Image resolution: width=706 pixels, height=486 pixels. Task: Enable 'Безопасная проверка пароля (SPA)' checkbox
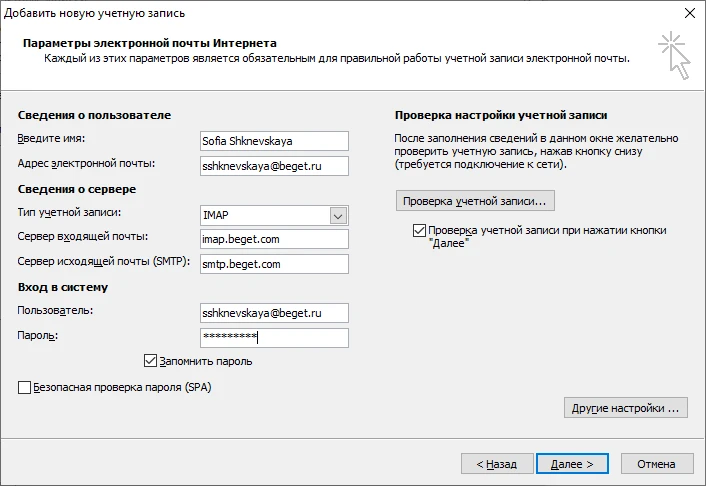[x=25, y=387]
